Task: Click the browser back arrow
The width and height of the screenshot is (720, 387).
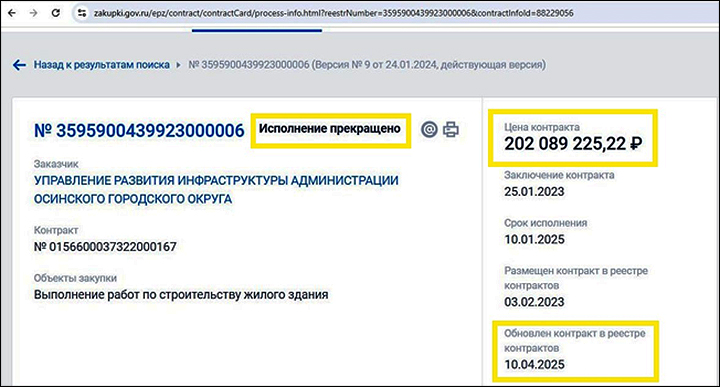Action: point(12,13)
